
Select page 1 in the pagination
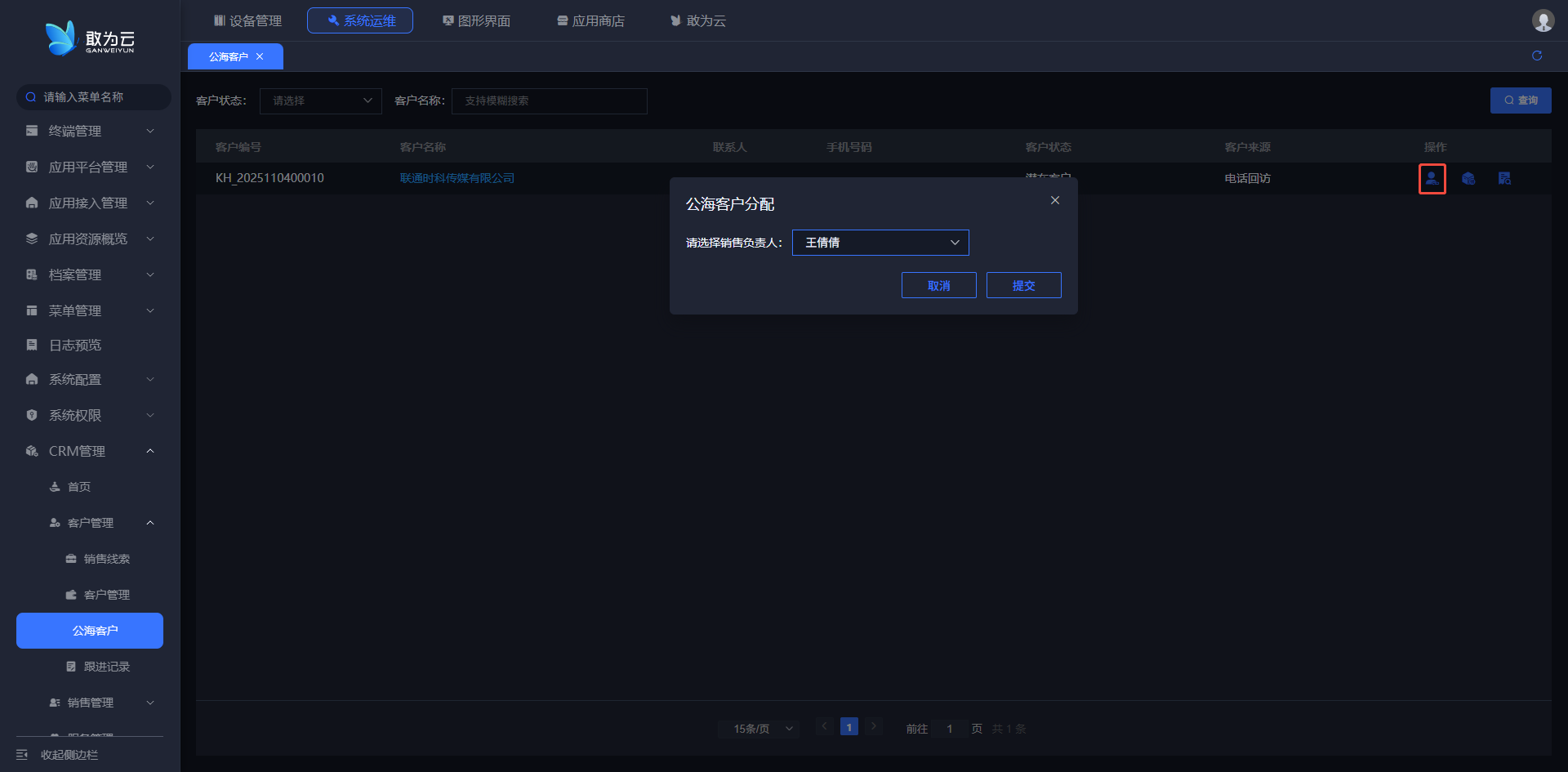pyautogui.click(x=849, y=726)
